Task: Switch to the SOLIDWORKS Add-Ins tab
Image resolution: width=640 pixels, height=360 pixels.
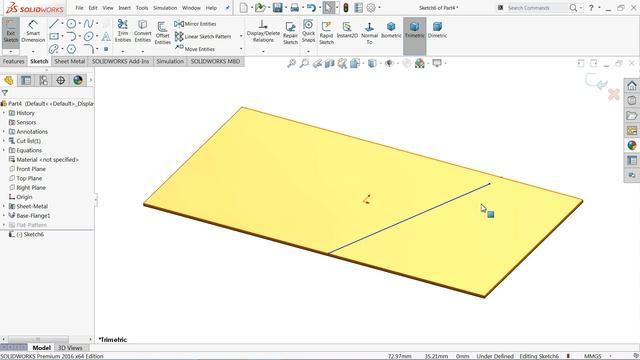Action: 121,61
